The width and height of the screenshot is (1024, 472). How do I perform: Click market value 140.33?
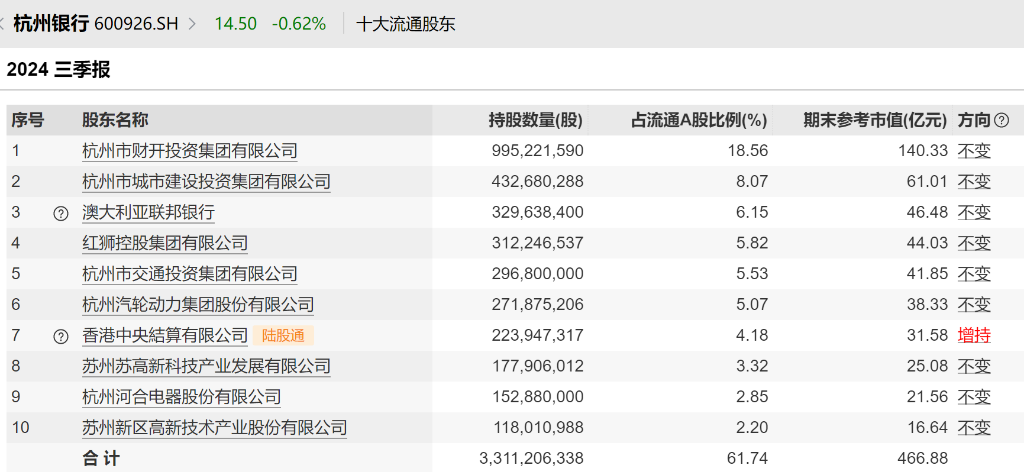click(x=921, y=151)
